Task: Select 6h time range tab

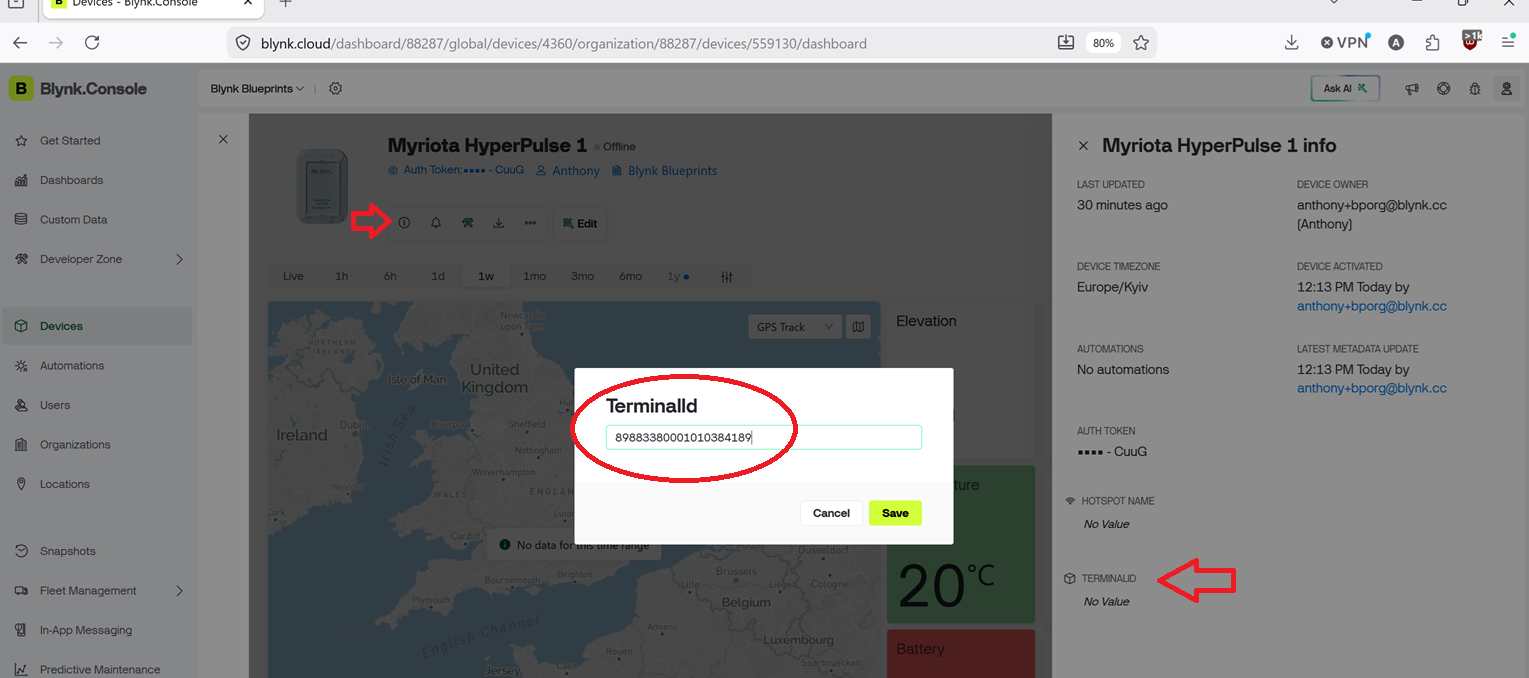Action: (390, 276)
